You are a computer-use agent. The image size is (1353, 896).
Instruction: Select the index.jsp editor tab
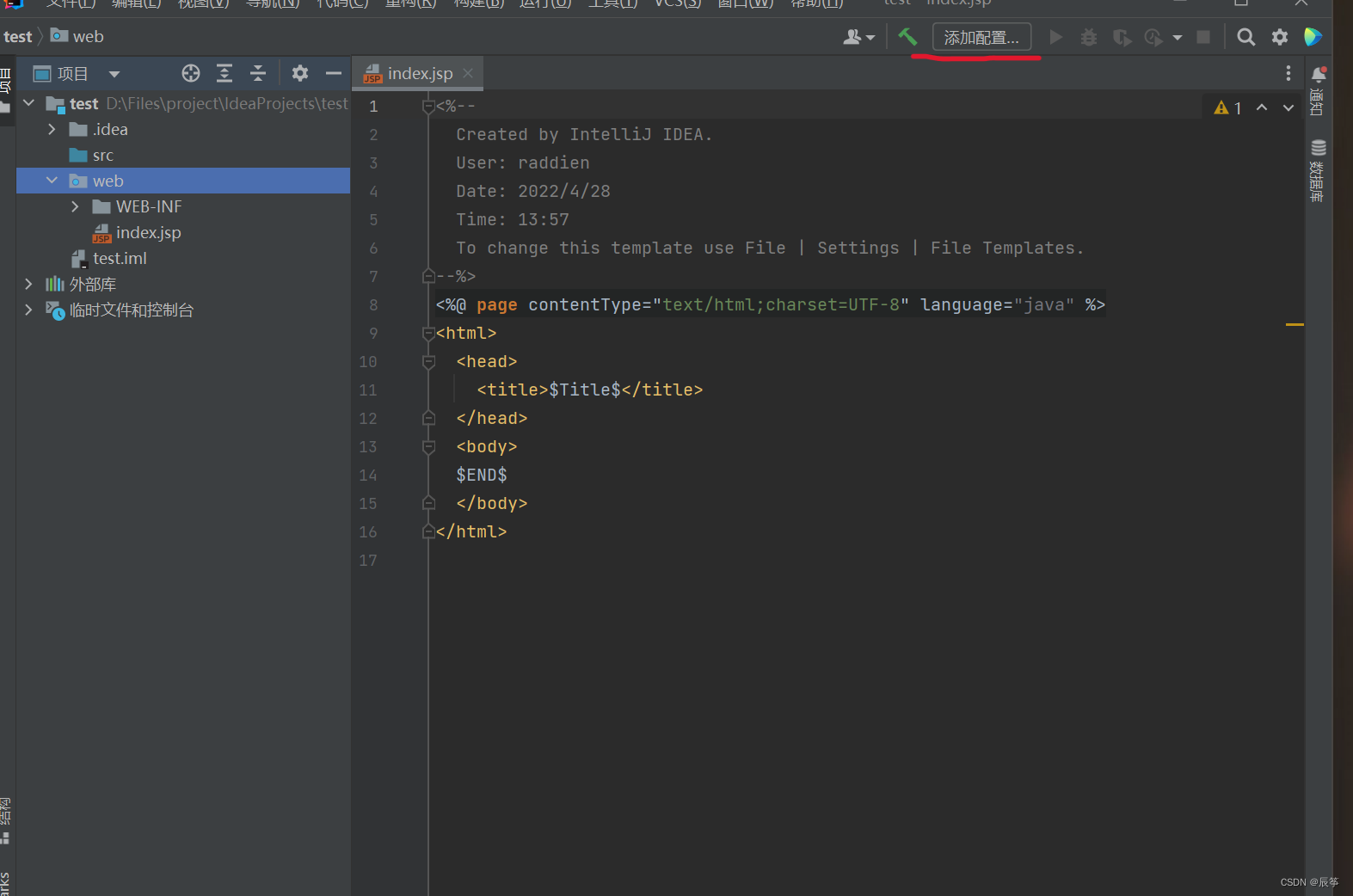[x=418, y=74]
